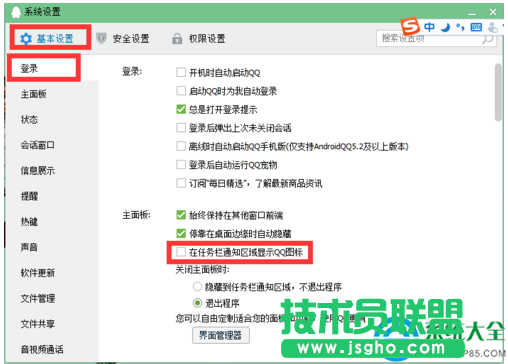
Task: Switch to 权限设置 tab
Action: 199,39
